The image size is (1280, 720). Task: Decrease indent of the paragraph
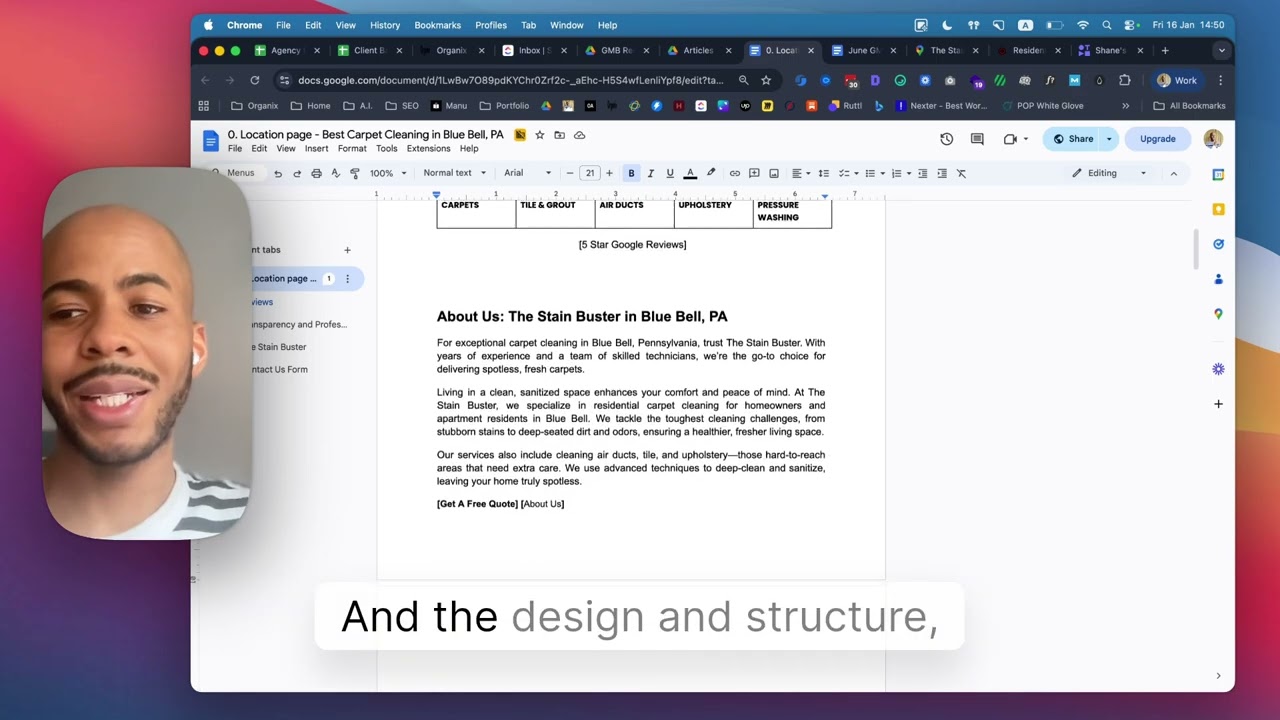(x=922, y=173)
